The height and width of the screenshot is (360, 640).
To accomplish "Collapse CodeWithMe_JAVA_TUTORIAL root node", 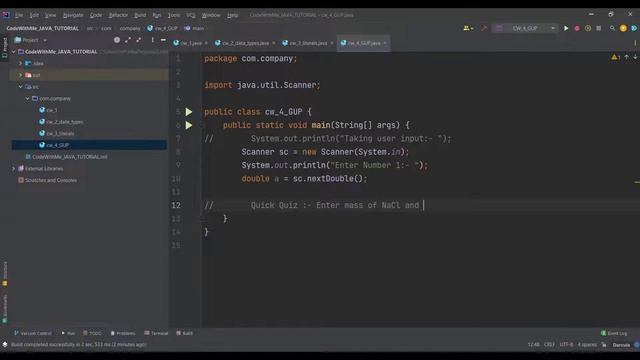I will tap(14, 52).
